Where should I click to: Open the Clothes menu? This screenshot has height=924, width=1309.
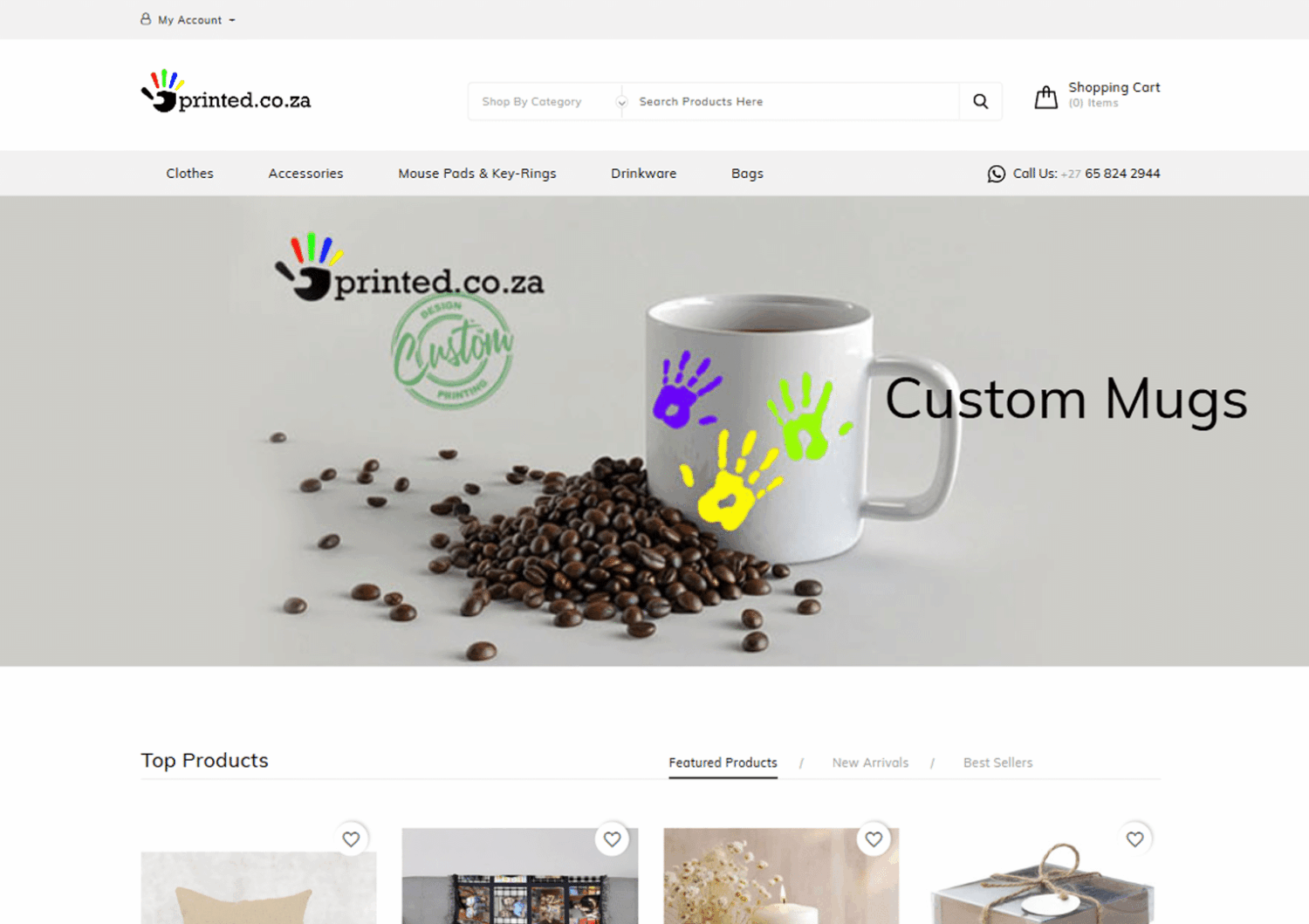click(189, 174)
